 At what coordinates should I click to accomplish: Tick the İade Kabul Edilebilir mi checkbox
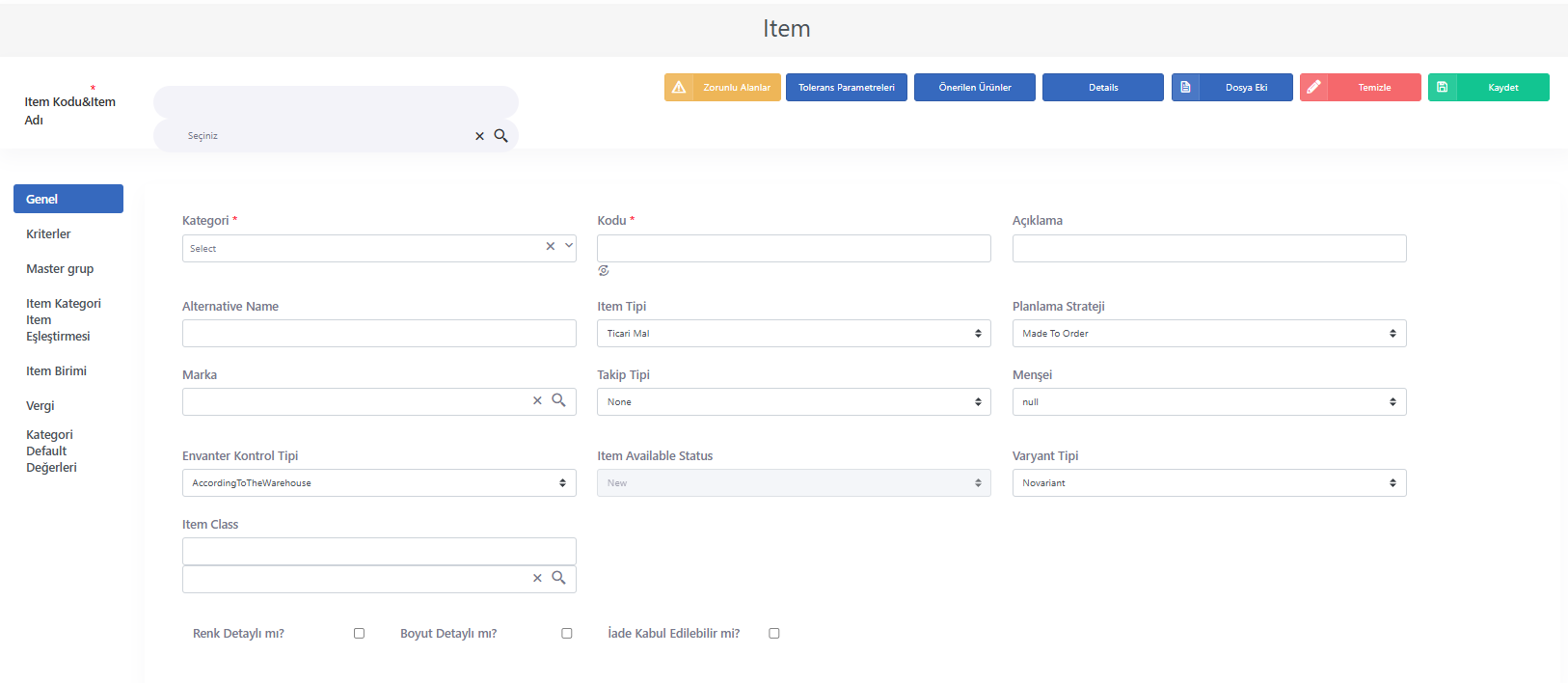pyautogui.click(x=774, y=634)
